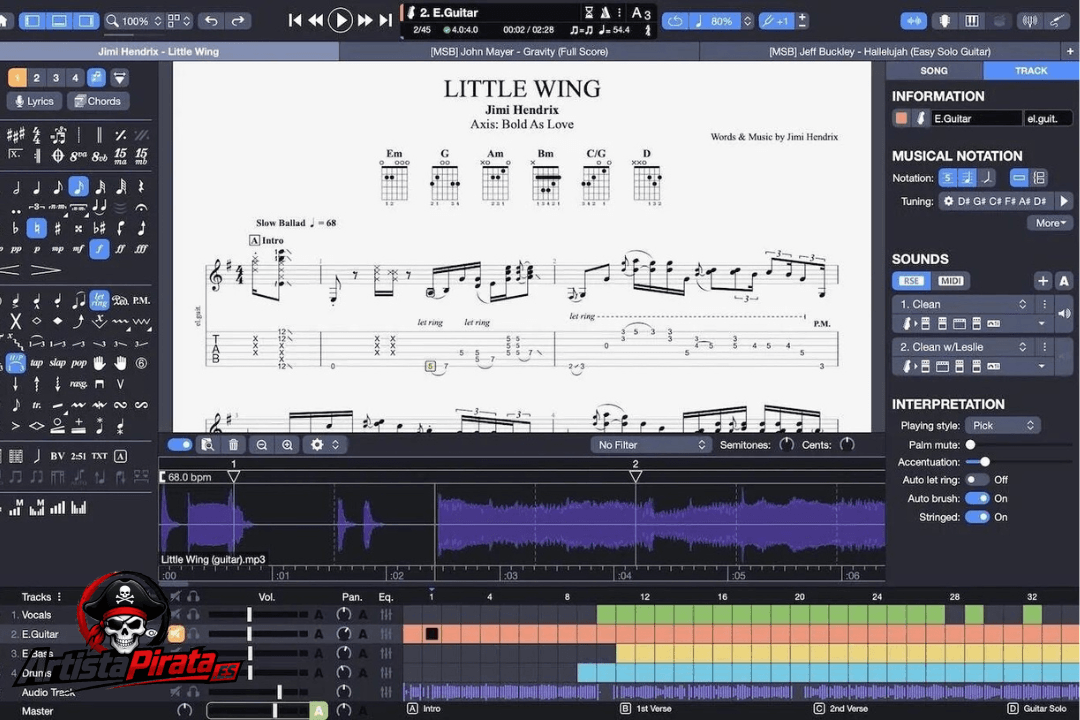Screen dimensions: 1080x720
Task: Enable multi-voice editing mode icon
Action: point(96,78)
